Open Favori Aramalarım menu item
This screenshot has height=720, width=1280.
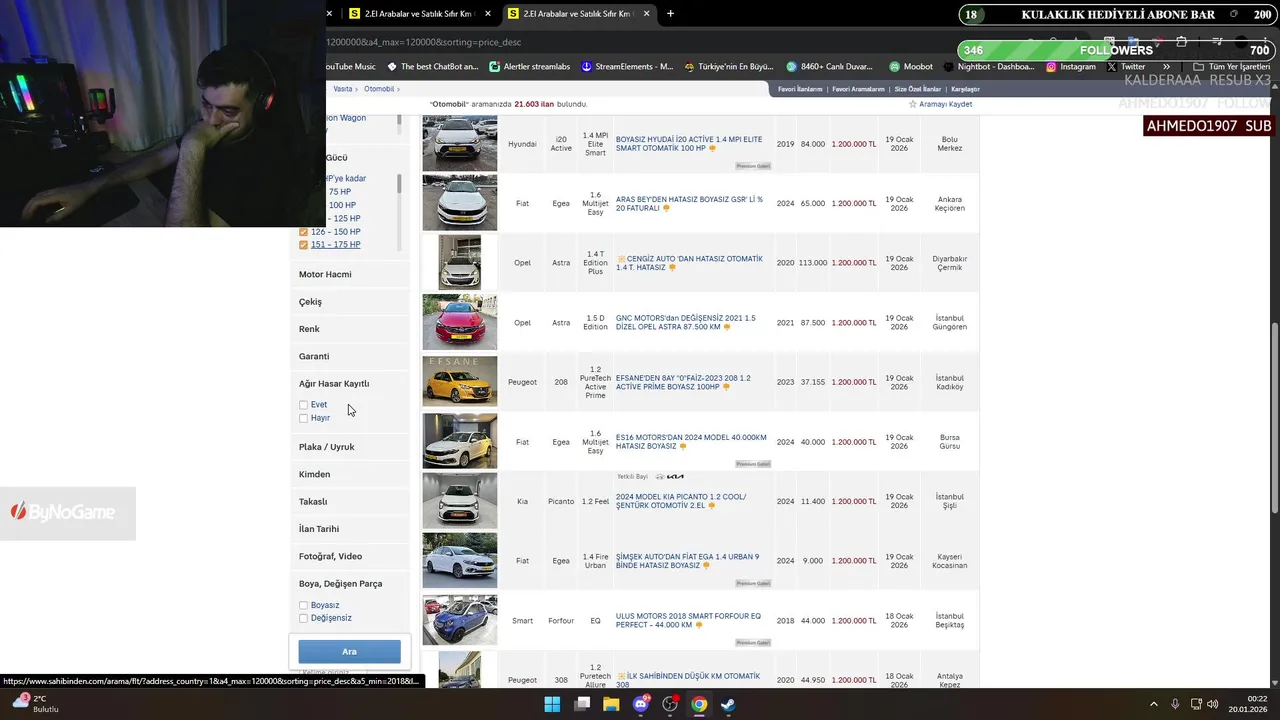[x=858, y=89]
